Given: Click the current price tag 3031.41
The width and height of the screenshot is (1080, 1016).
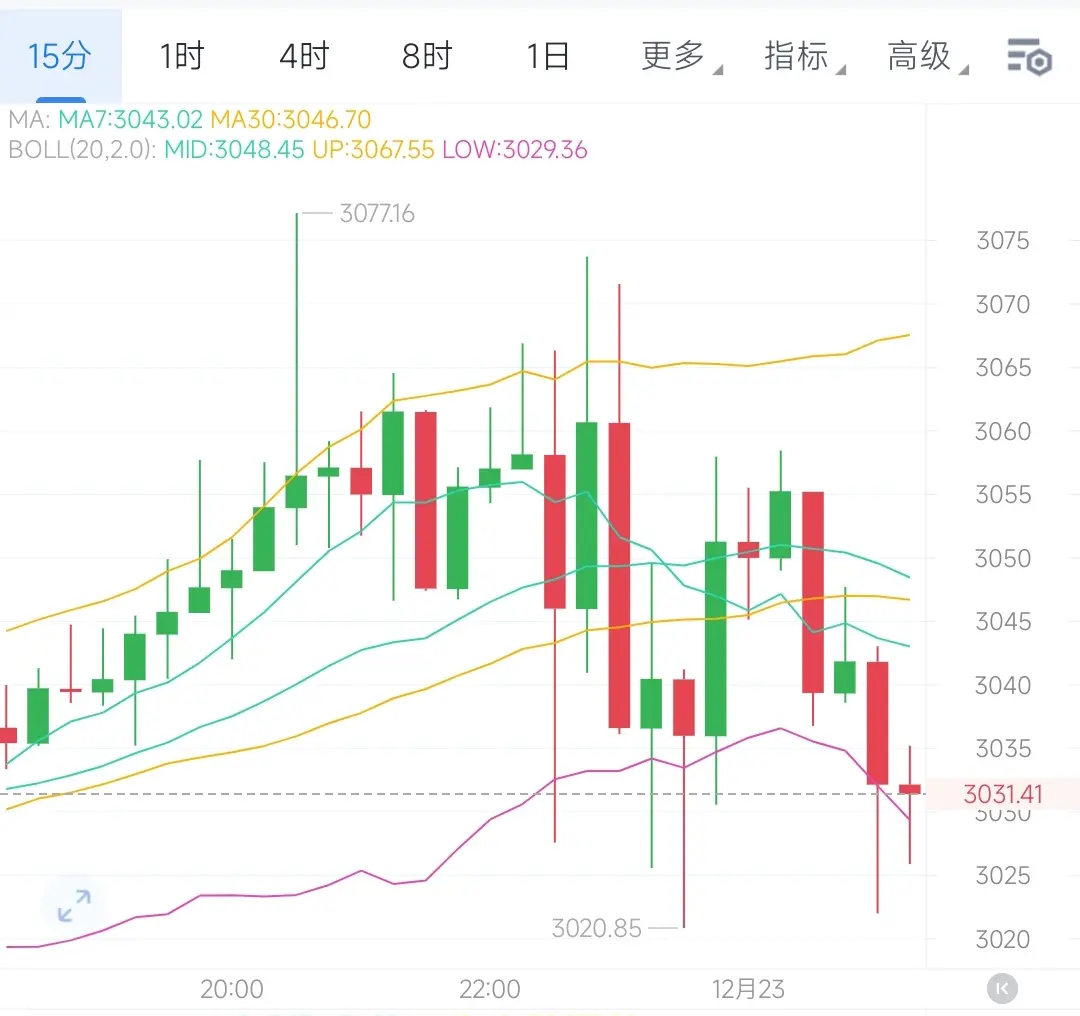Looking at the screenshot, I should coord(1003,794).
